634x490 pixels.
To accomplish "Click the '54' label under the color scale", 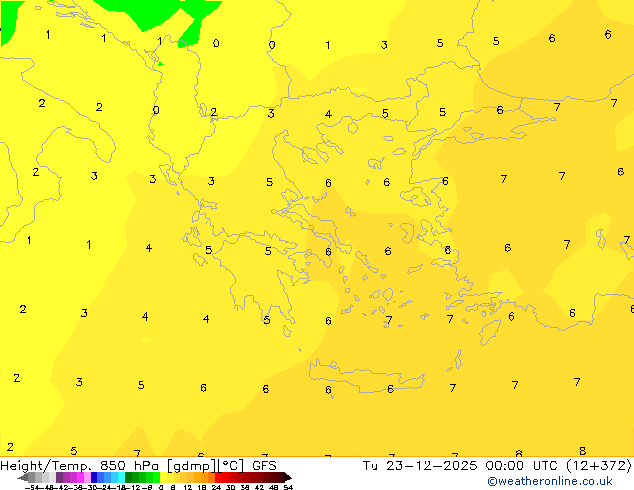I will click(288, 488).
